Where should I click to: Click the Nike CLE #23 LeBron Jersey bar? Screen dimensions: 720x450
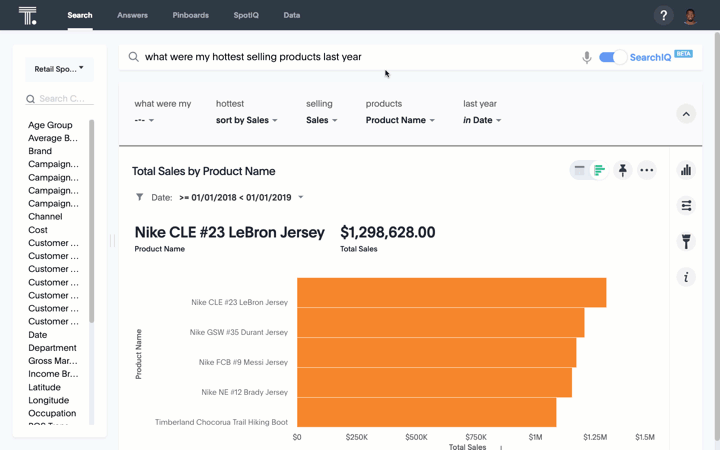451,292
